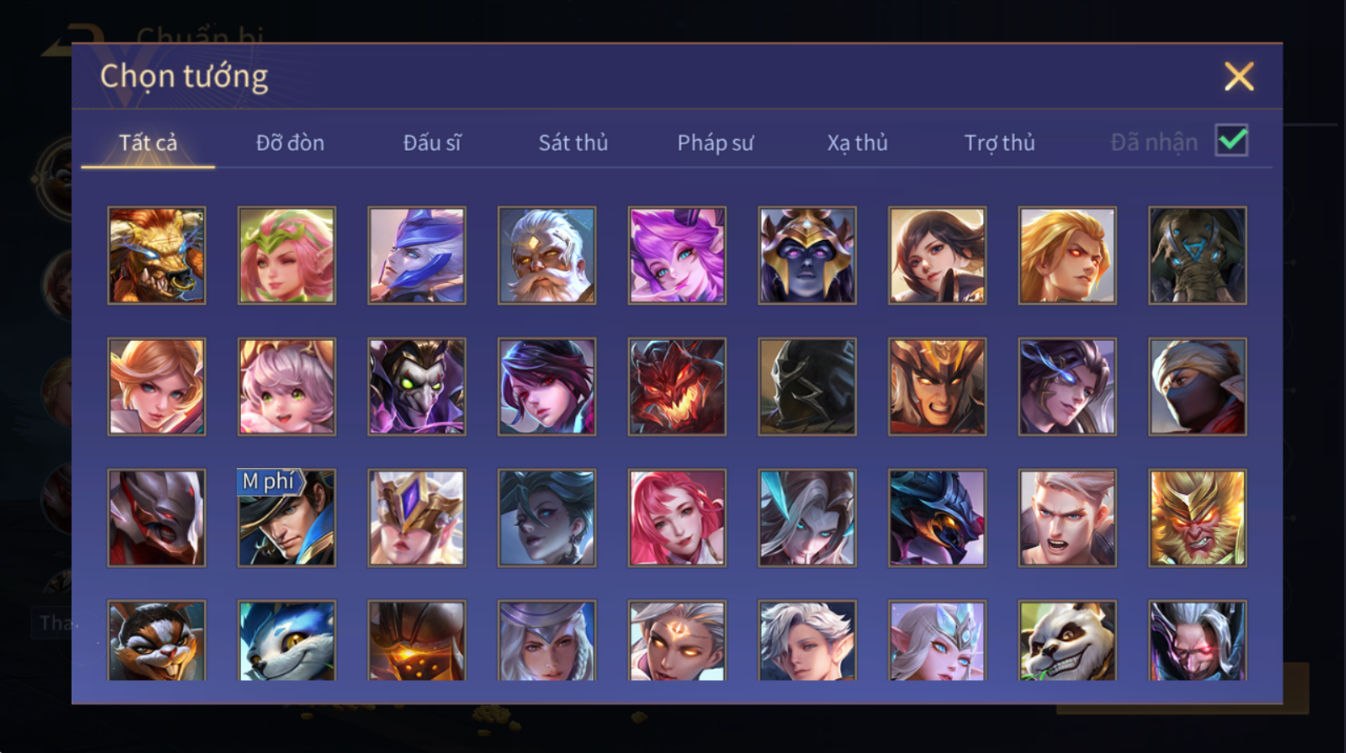Pick the blue wolf hero portrait

[287, 640]
